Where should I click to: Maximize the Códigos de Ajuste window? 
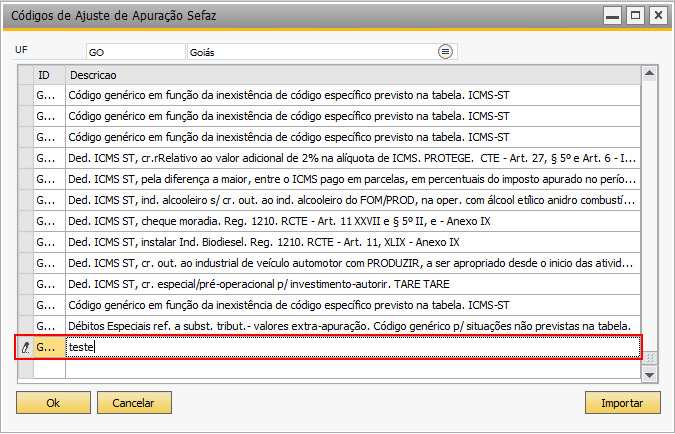[635, 16]
